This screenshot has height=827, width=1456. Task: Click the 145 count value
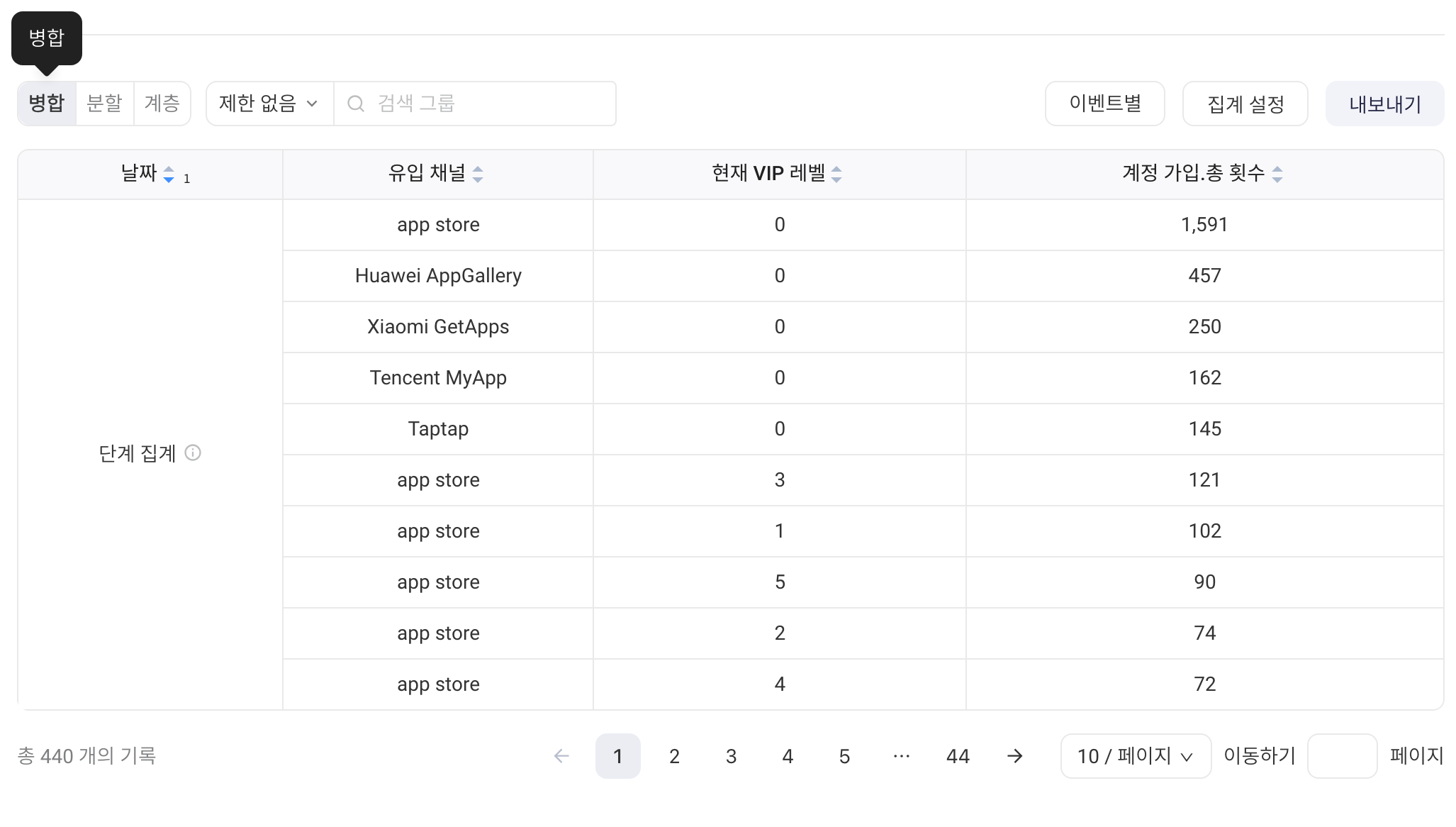(x=1204, y=429)
